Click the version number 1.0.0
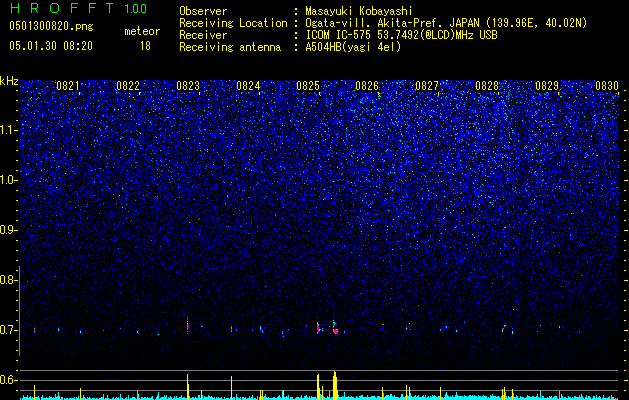629x400 pixels. 136,8
